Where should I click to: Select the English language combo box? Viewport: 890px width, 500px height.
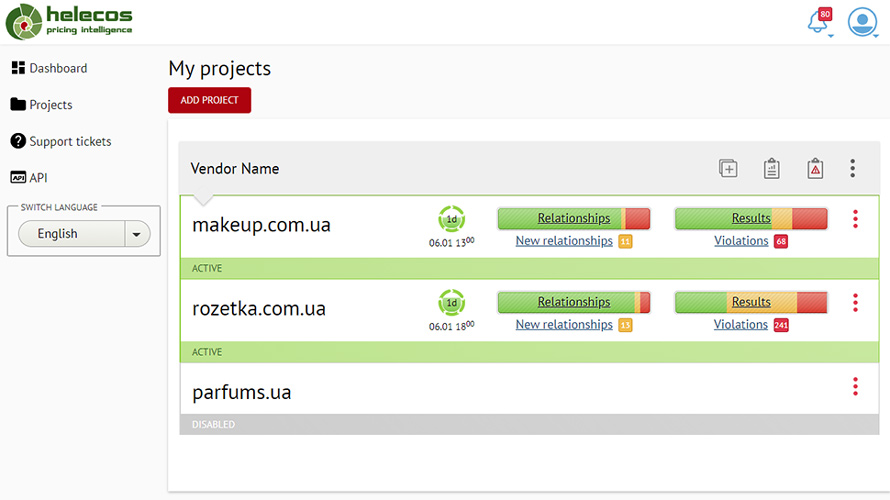point(84,234)
